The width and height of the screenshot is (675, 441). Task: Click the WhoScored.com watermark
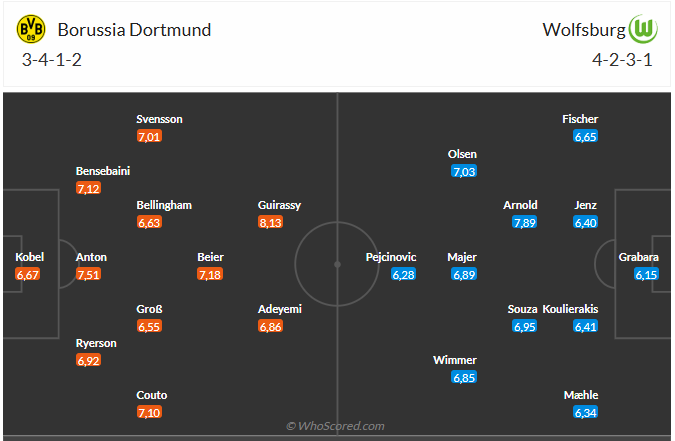(335, 426)
